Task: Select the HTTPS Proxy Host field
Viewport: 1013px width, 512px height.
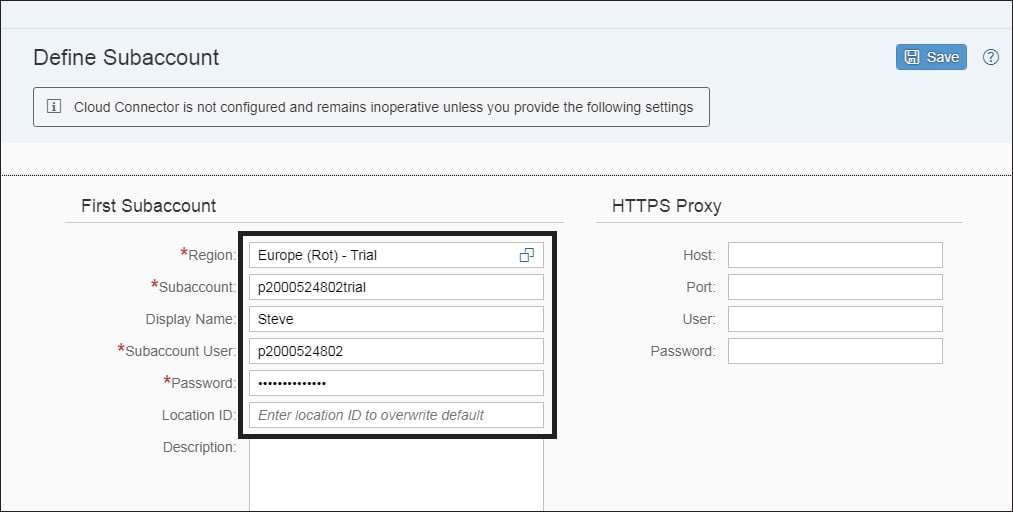Action: (x=835, y=255)
